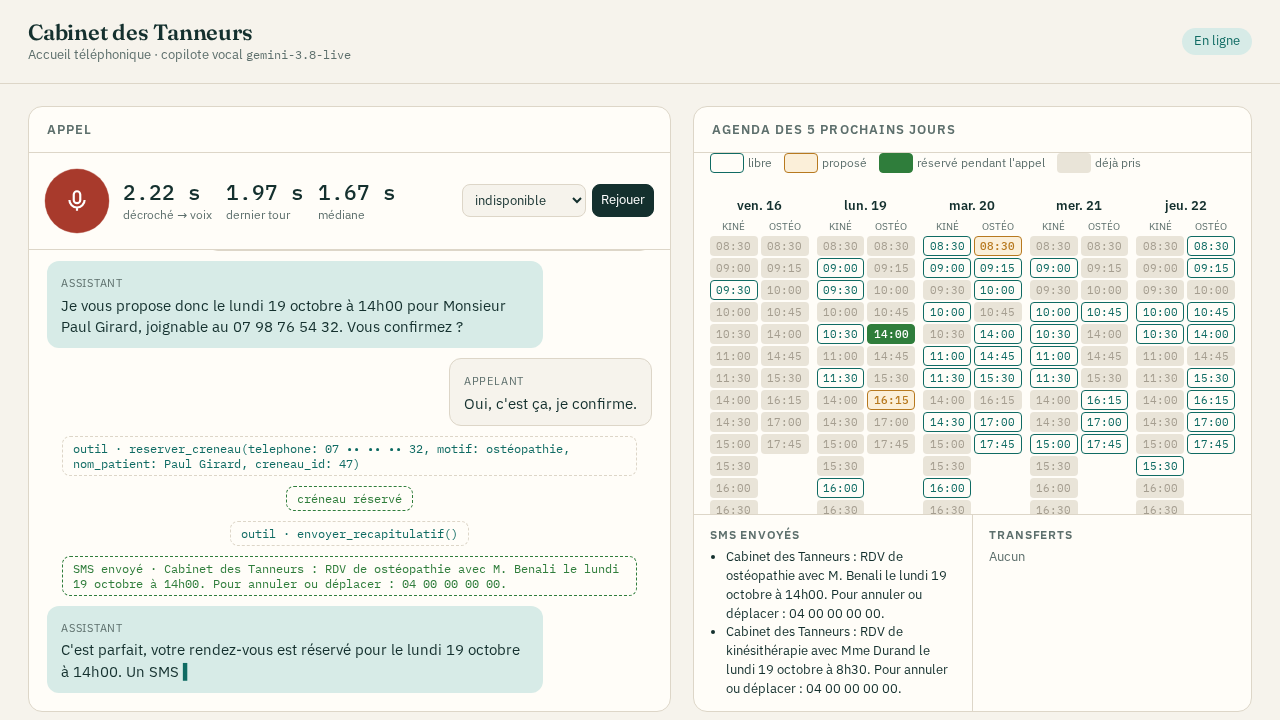Viewport: 1280px width, 720px height.
Task: Select the jeu. 22 ostéo 17:45 slot
Action: tap(1211, 444)
